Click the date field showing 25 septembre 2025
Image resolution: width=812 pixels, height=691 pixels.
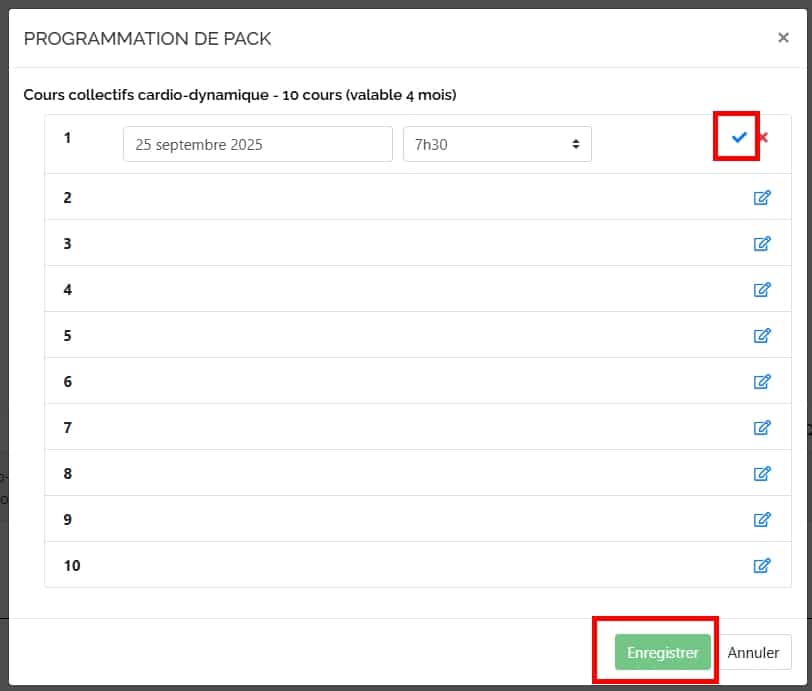pos(257,144)
